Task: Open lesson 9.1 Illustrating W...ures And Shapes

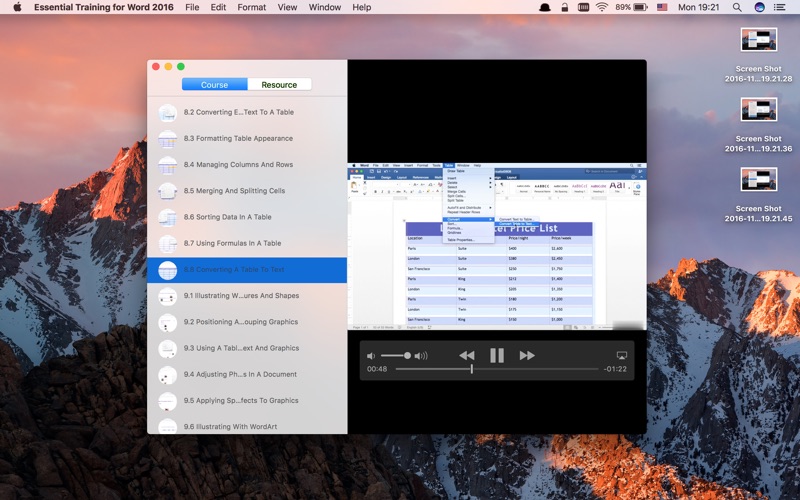Action: [247, 296]
